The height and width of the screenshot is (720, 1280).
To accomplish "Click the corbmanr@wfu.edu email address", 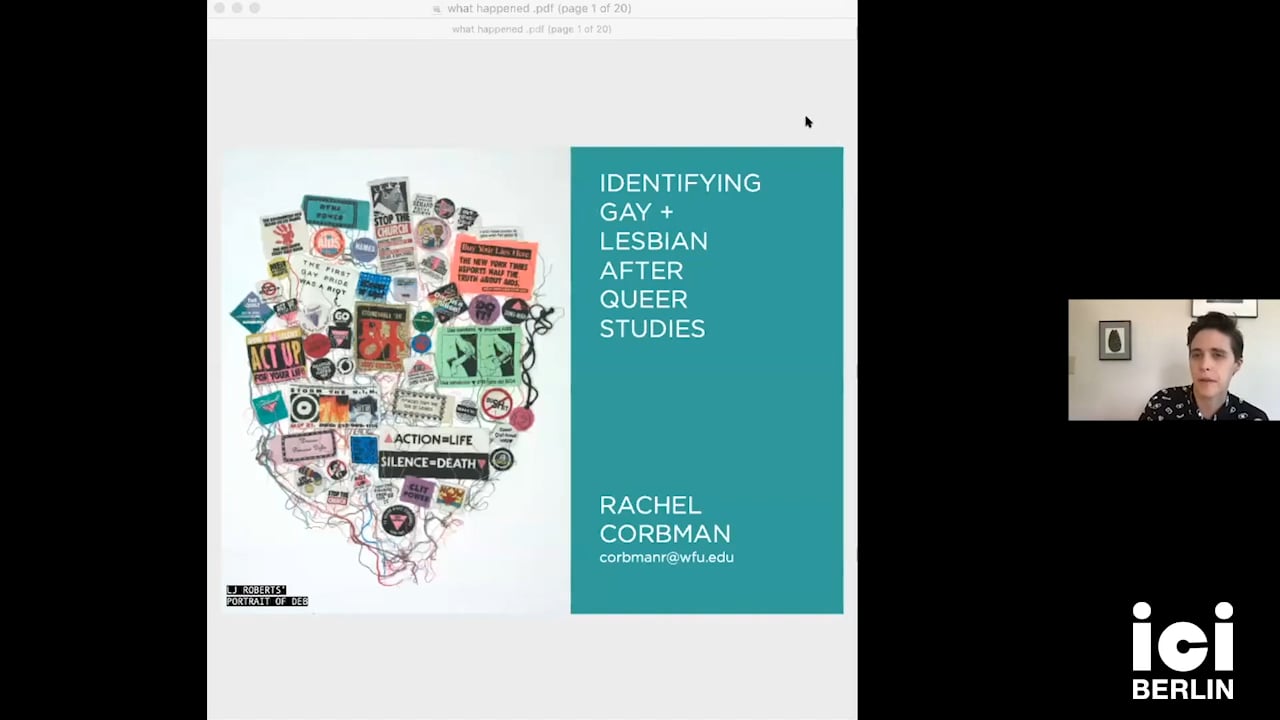I will [666, 557].
